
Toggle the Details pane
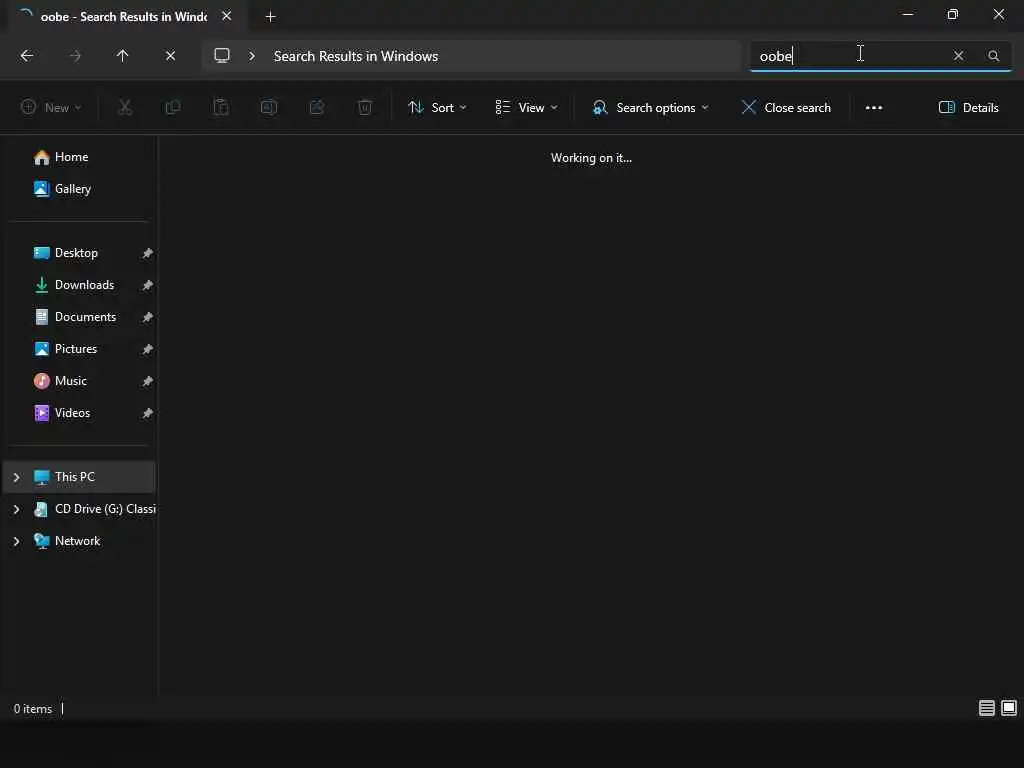click(x=968, y=108)
